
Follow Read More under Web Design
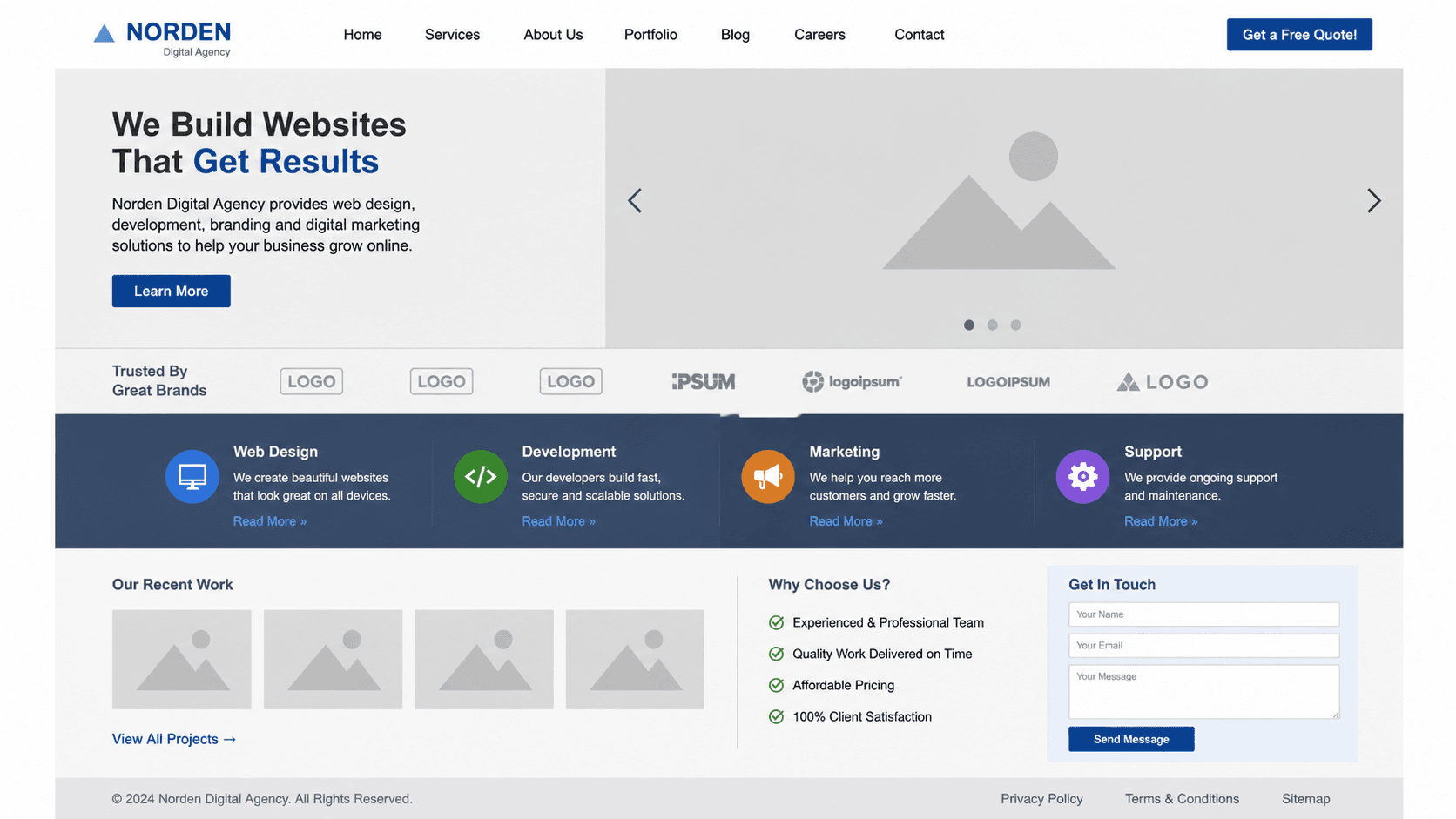[270, 521]
